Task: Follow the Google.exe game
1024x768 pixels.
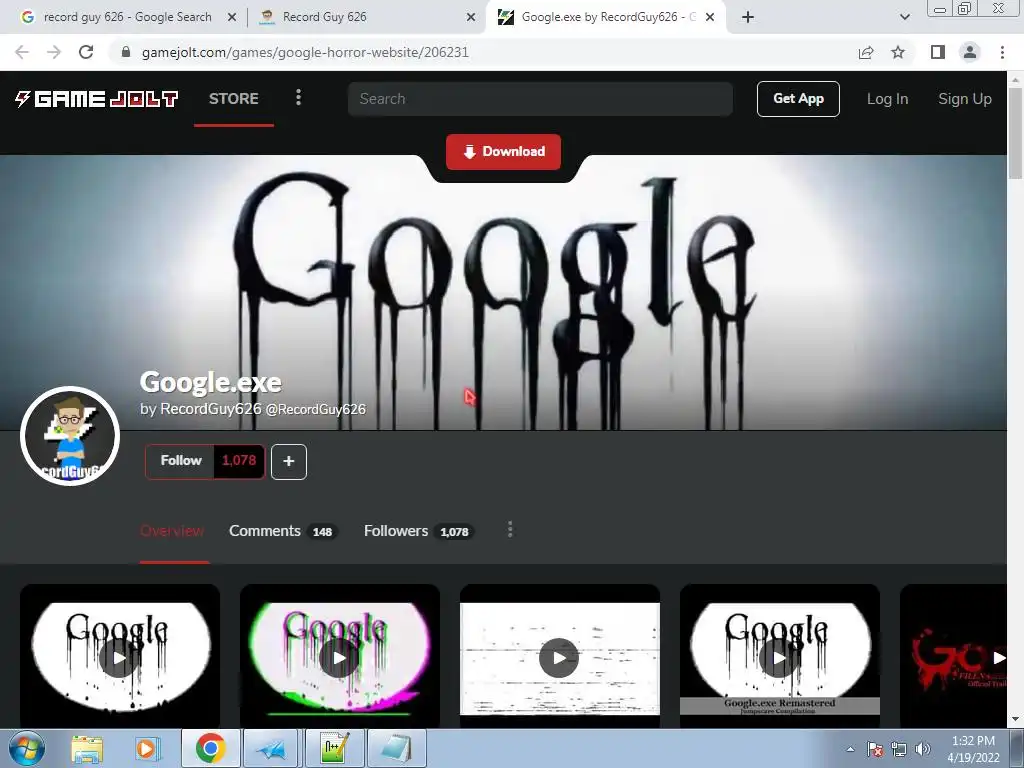Action: [x=180, y=461]
